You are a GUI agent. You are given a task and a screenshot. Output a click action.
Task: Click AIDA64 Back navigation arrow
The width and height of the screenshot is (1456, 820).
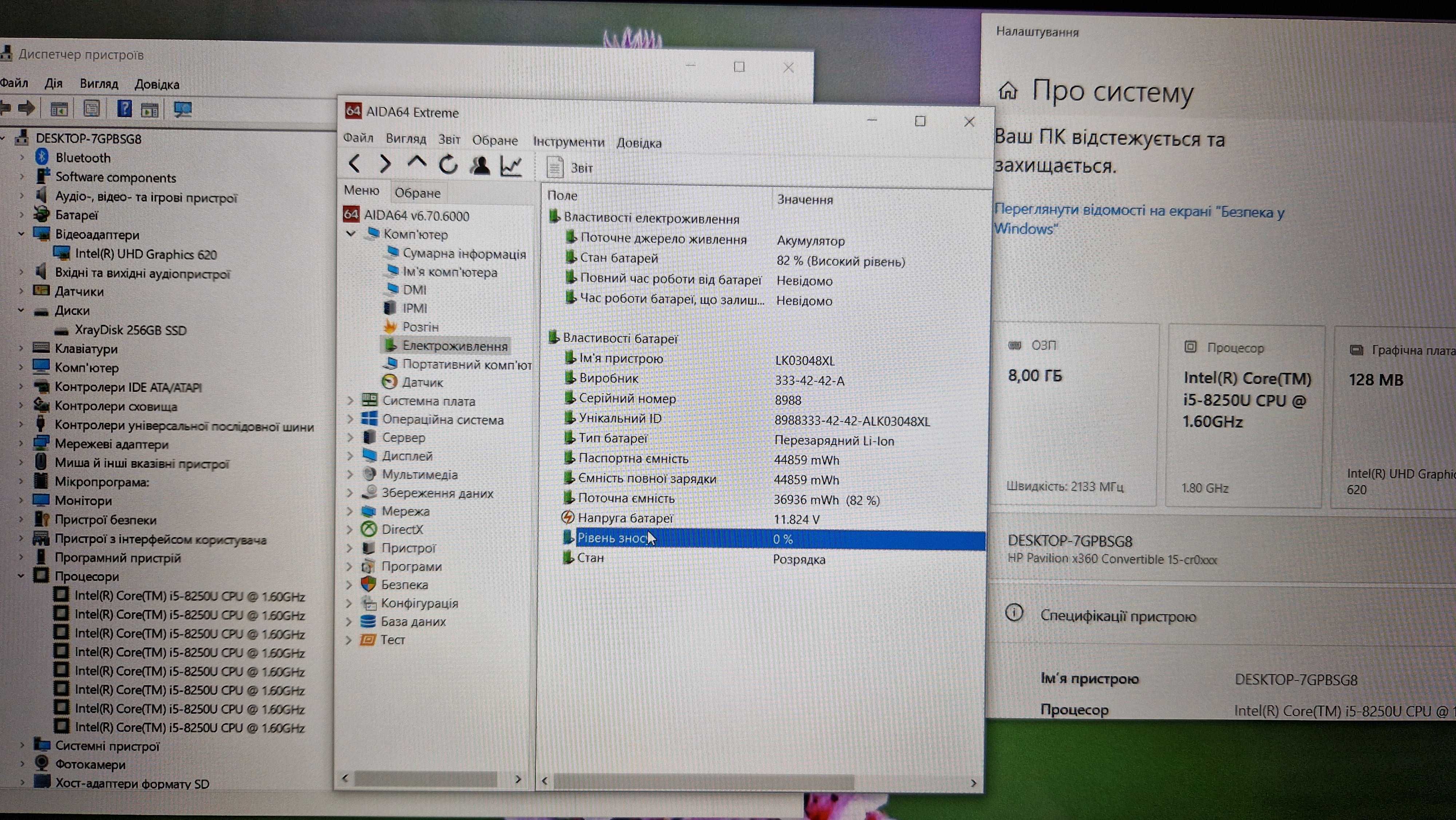coord(355,163)
